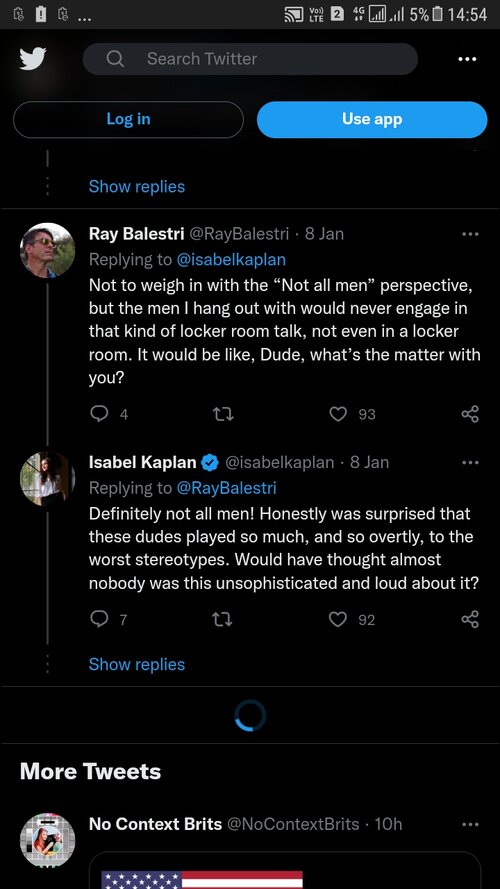Image resolution: width=500 pixels, height=889 pixels.
Task: Open more options on Isabel Kaplan's tweet
Action: click(x=470, y=462)
